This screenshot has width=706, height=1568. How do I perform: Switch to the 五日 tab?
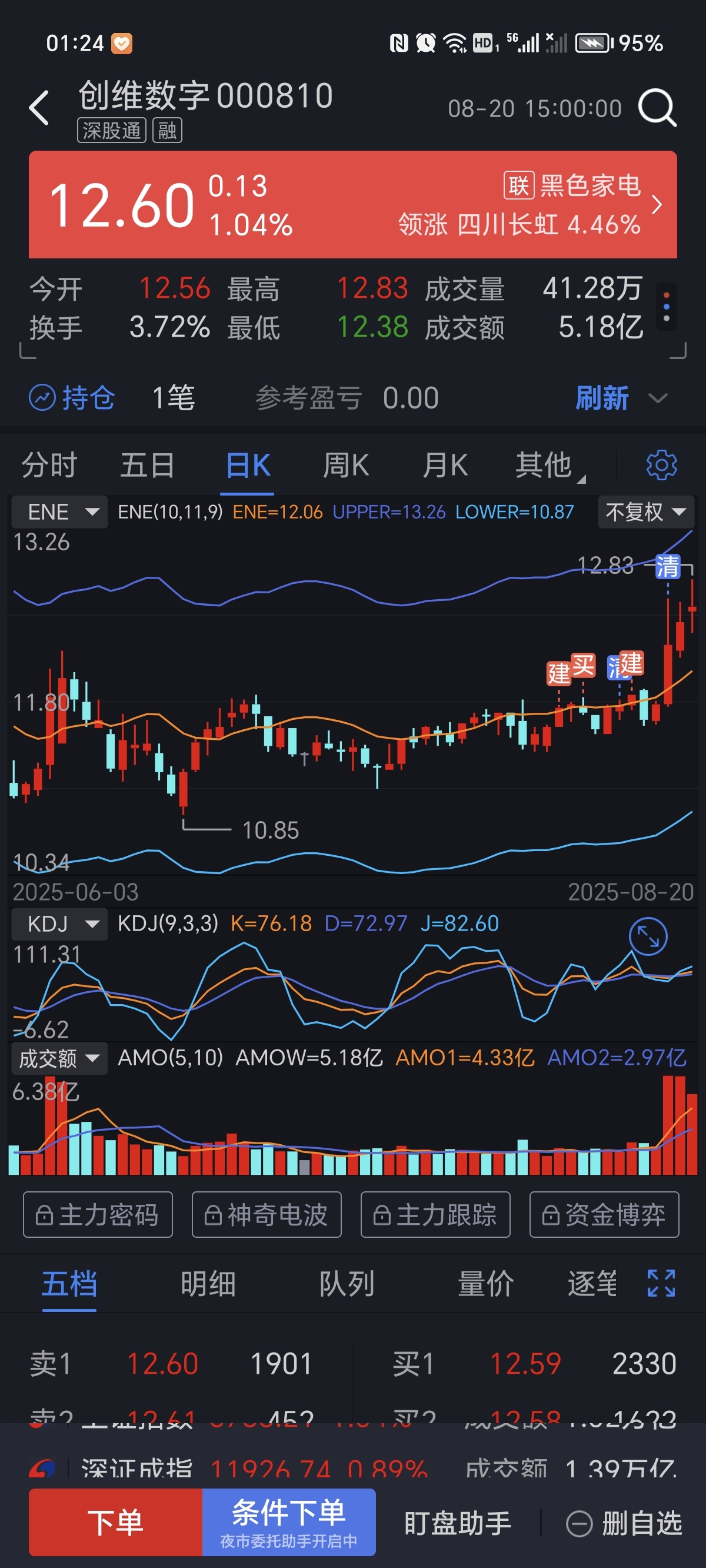tap(147, 466)
